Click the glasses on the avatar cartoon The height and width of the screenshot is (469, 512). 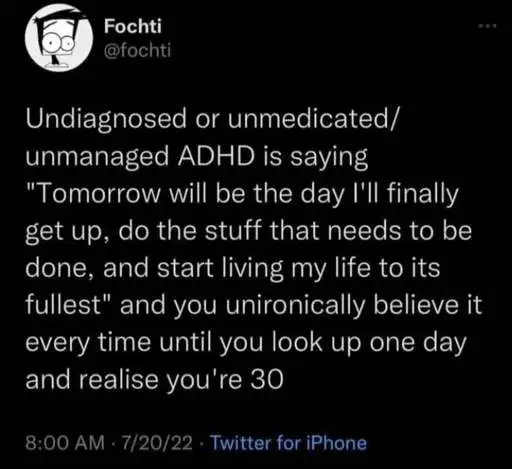pyautogui.click(x=61, y=43)
